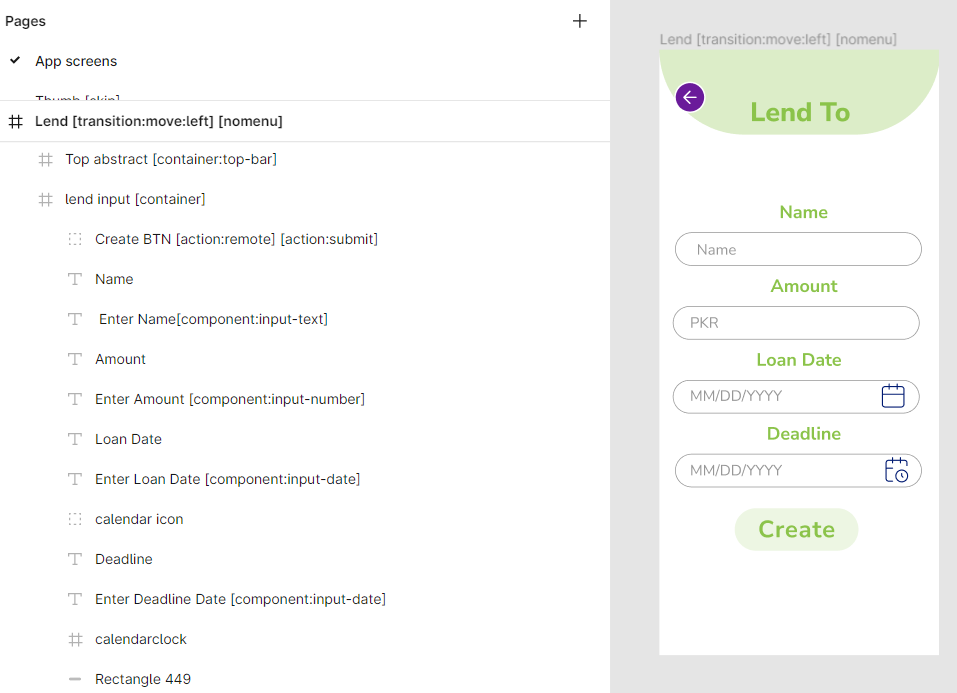Screen dimensions: 957x693
Task: Select the calendarclock layer
Action: (140, 639)
